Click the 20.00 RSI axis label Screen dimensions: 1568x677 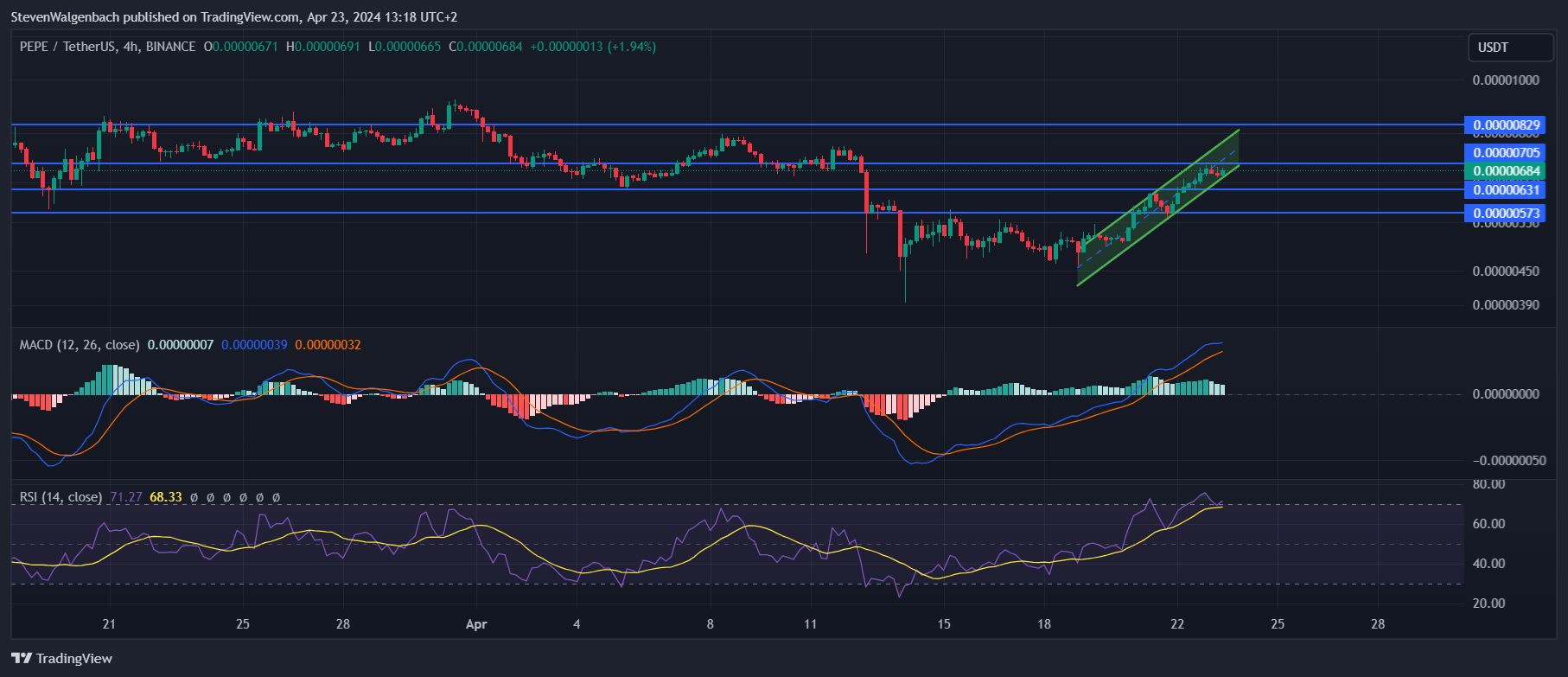tap(1489, 604)
